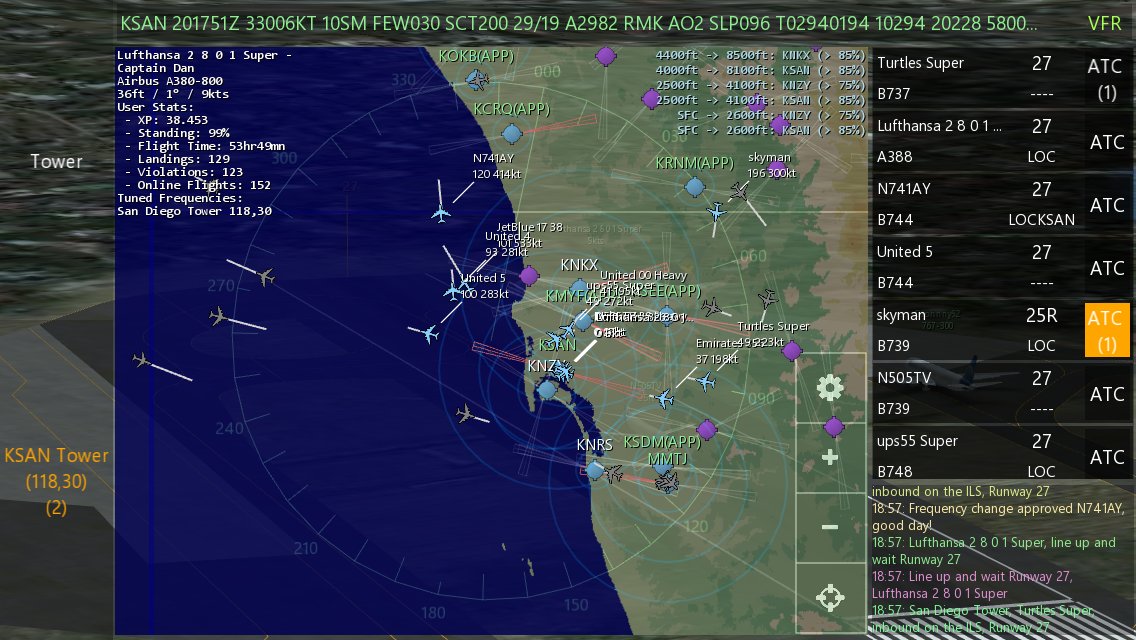Select MMTJ airport label
This screenshot has width=1136, height=640.
point(667,459)
